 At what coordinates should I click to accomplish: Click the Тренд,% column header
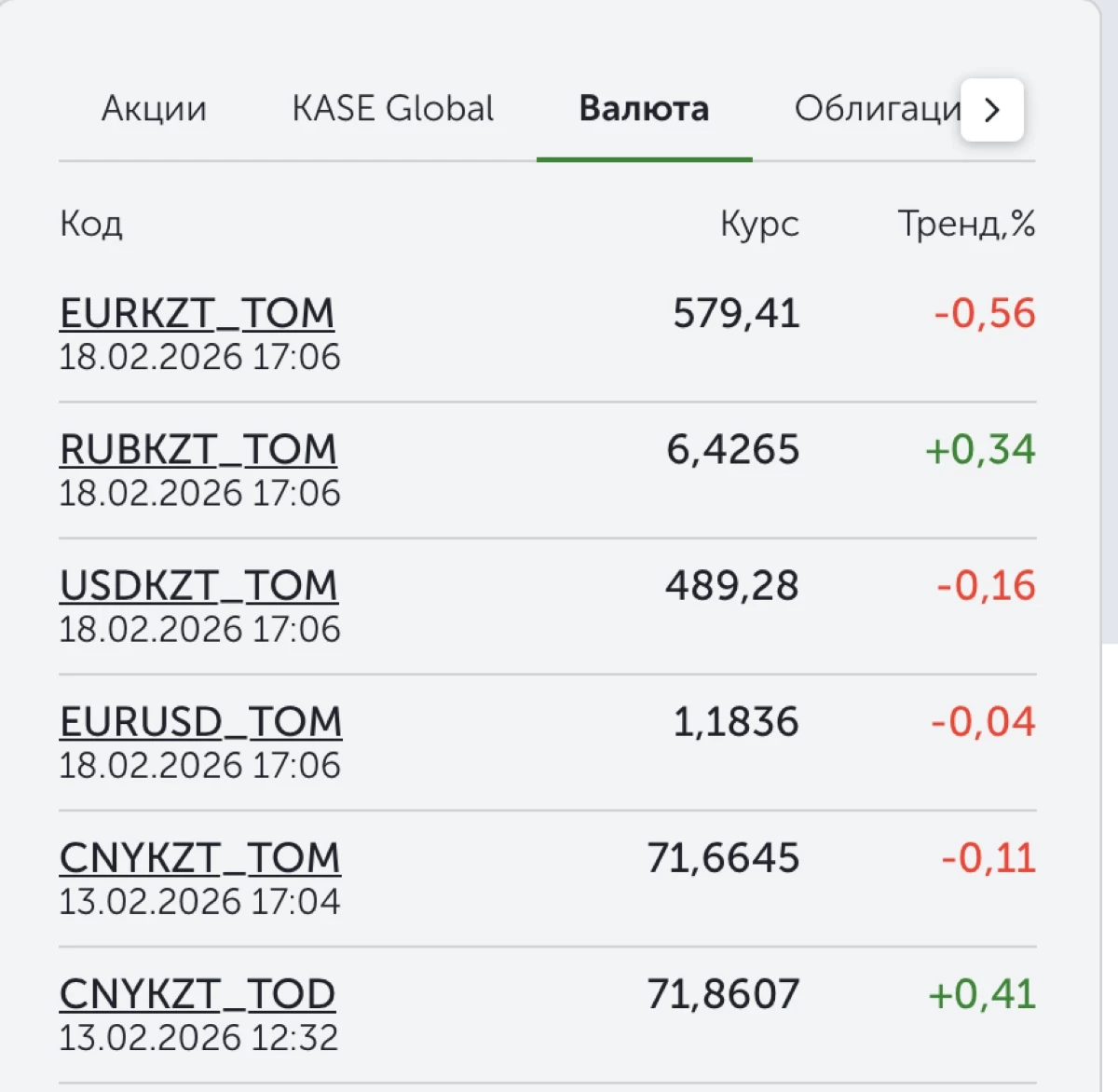(966, 224)
